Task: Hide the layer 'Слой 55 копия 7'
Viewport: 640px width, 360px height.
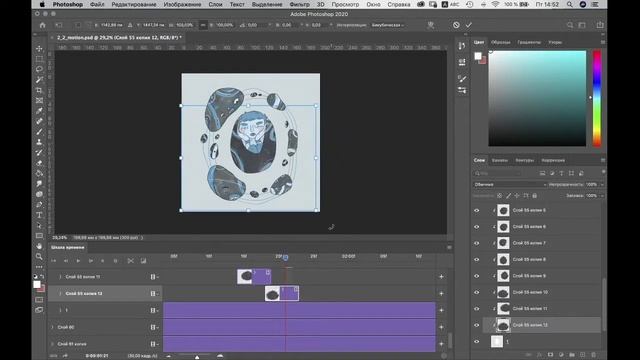Action: 476,243
